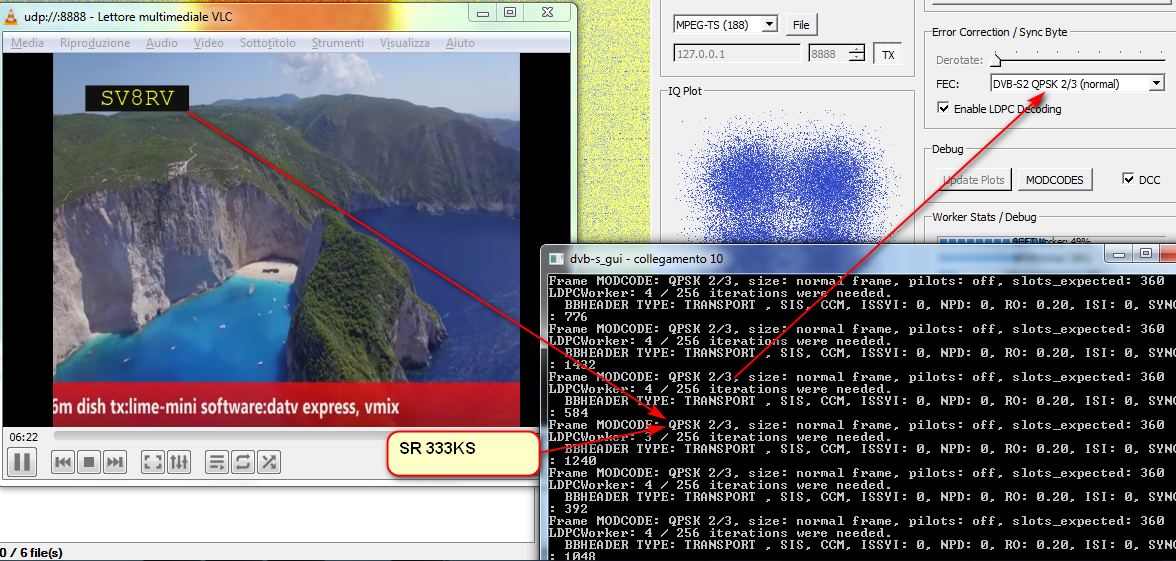
Task: Click the Worker Stats progress bar
Action: click(1050, 241)
